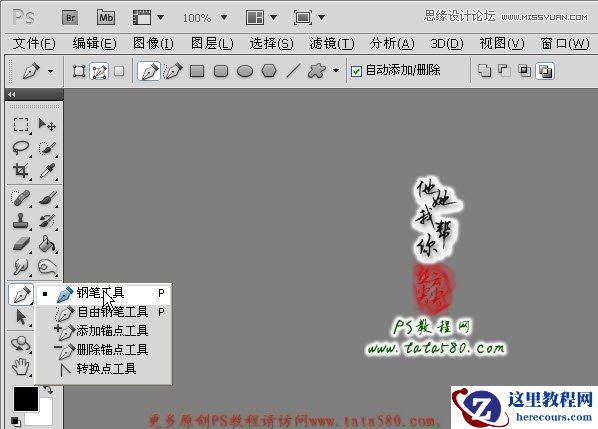Select the Move tool
Viewport: 598px width, 429px height.
coord(47,125)
